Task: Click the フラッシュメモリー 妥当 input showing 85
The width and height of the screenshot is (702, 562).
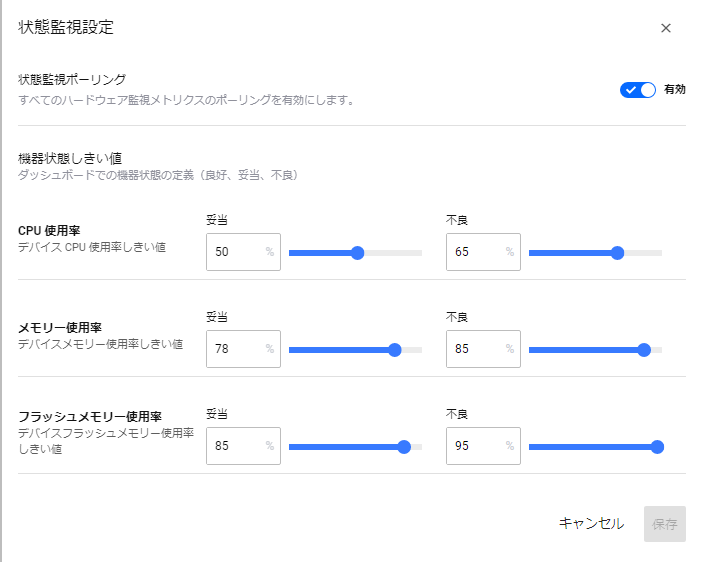Action: pos(243,446)
